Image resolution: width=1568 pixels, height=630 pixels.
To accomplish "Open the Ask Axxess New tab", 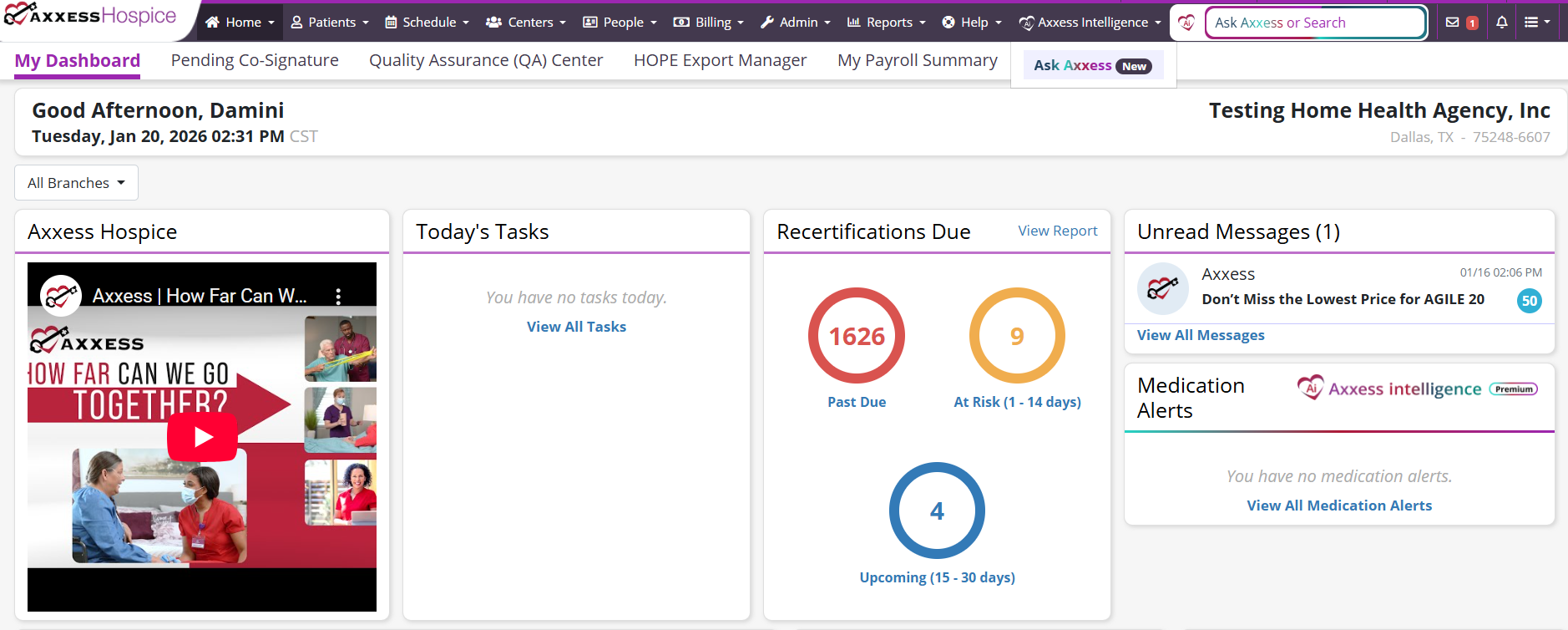I will (x=1092, y=65).
